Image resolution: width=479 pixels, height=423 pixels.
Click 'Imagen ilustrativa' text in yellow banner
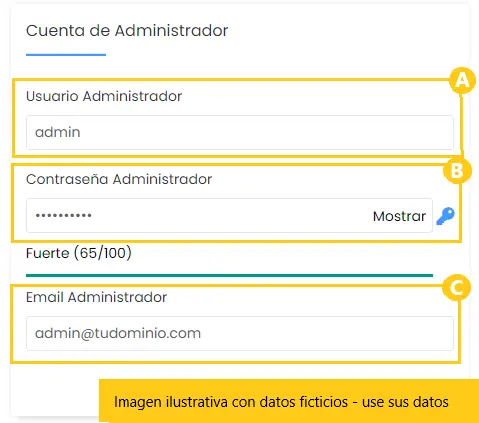tap(171, 402)
